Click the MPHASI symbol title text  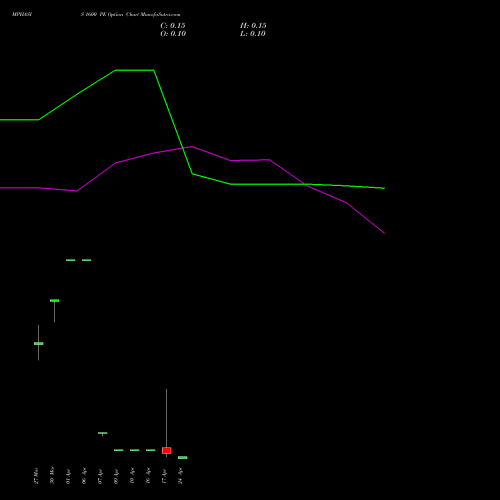tap(22, 14)
